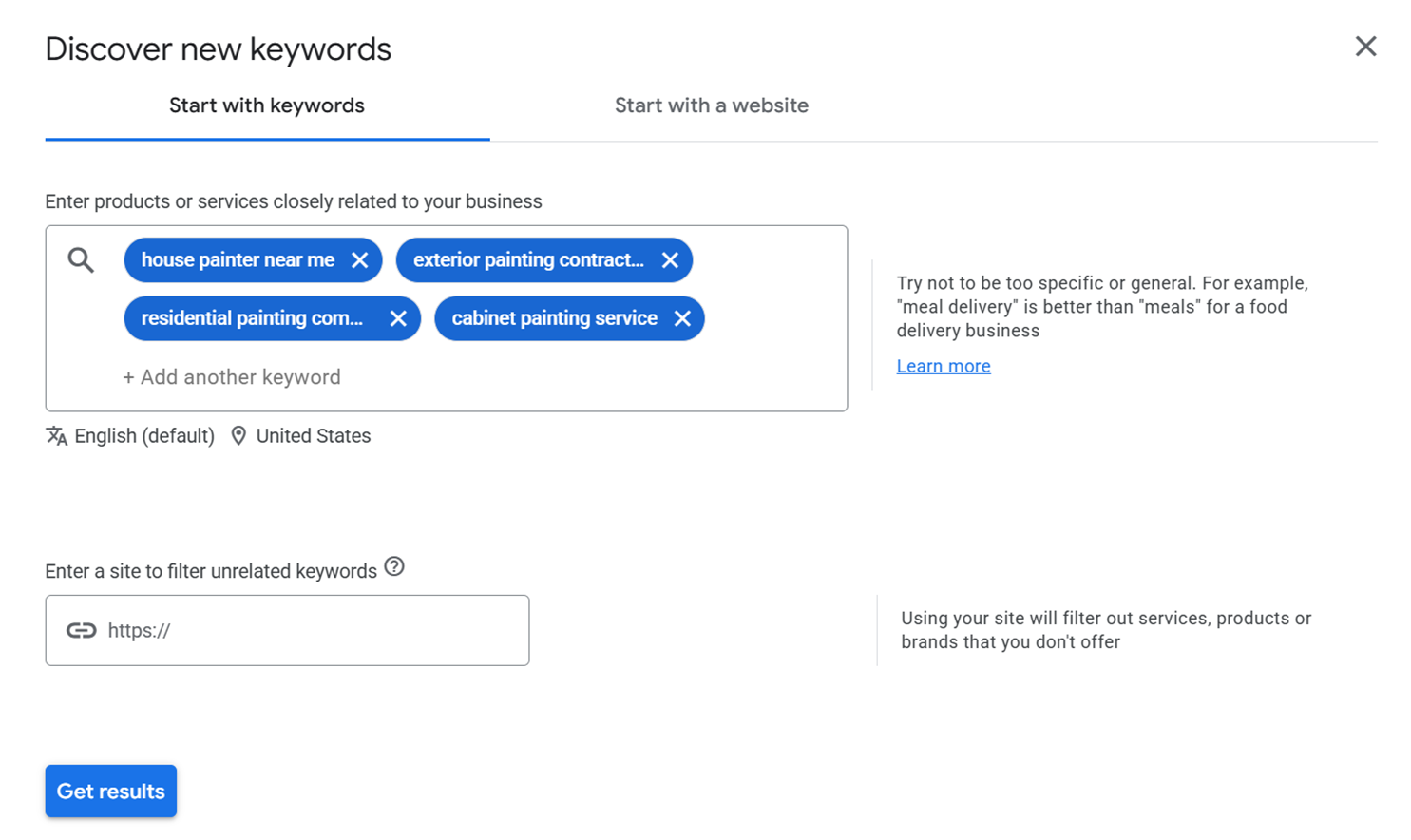Close the Discover new keywords dialog
The image size is (1411, 840).
click(x=1365, y=47)
